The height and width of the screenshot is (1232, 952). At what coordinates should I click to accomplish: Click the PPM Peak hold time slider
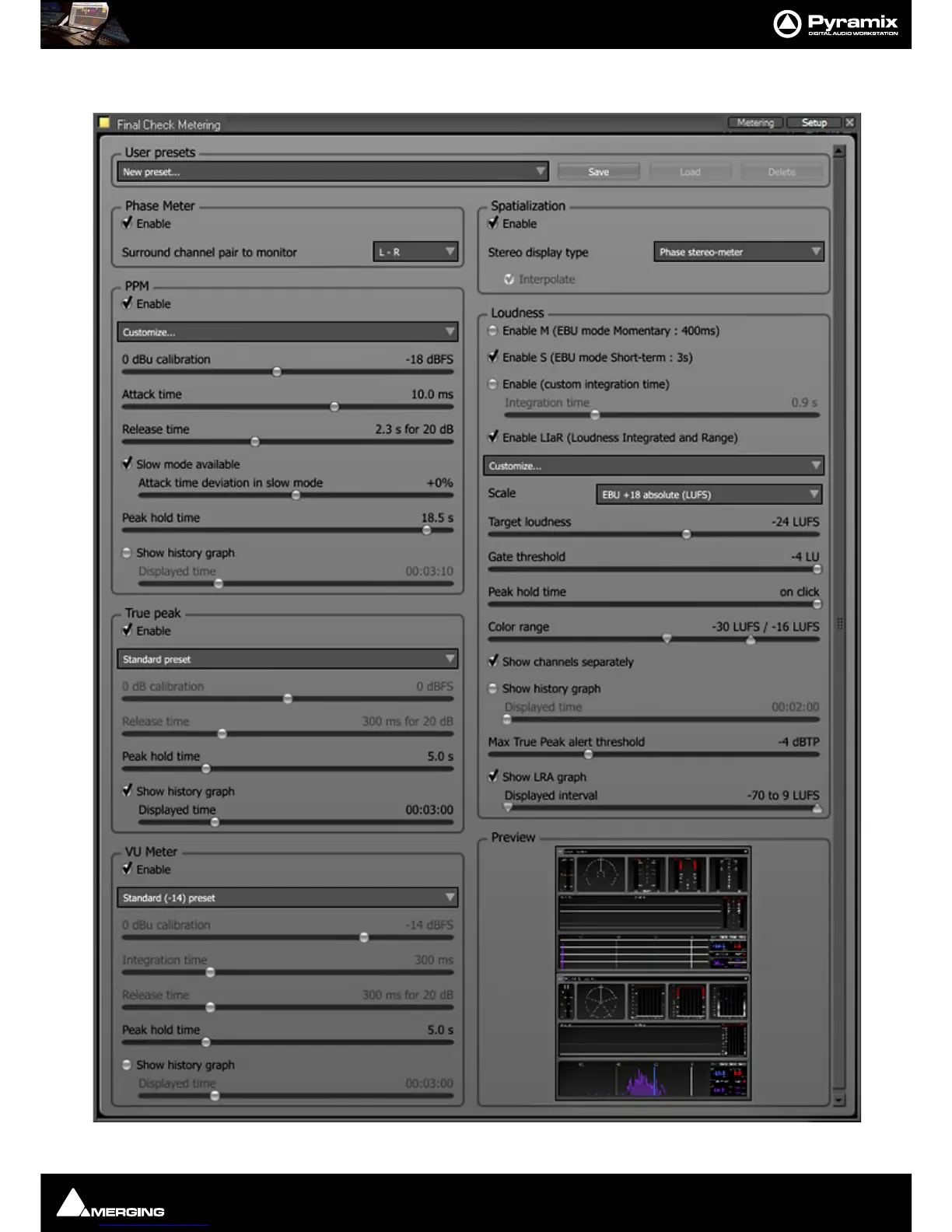[x=288, y=530]
